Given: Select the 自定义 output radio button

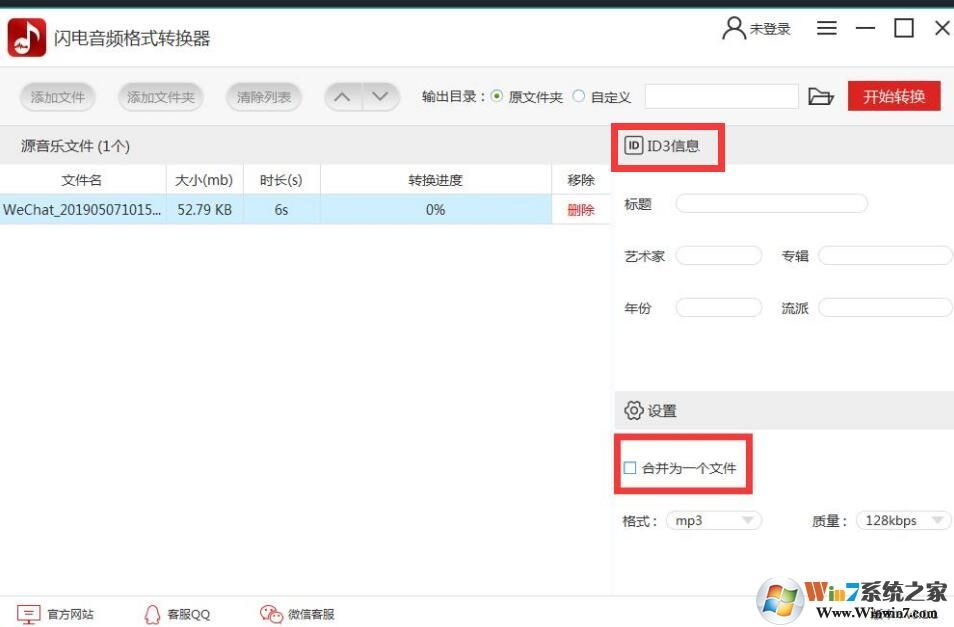Looking at the screenshot, I should [579, 96].
